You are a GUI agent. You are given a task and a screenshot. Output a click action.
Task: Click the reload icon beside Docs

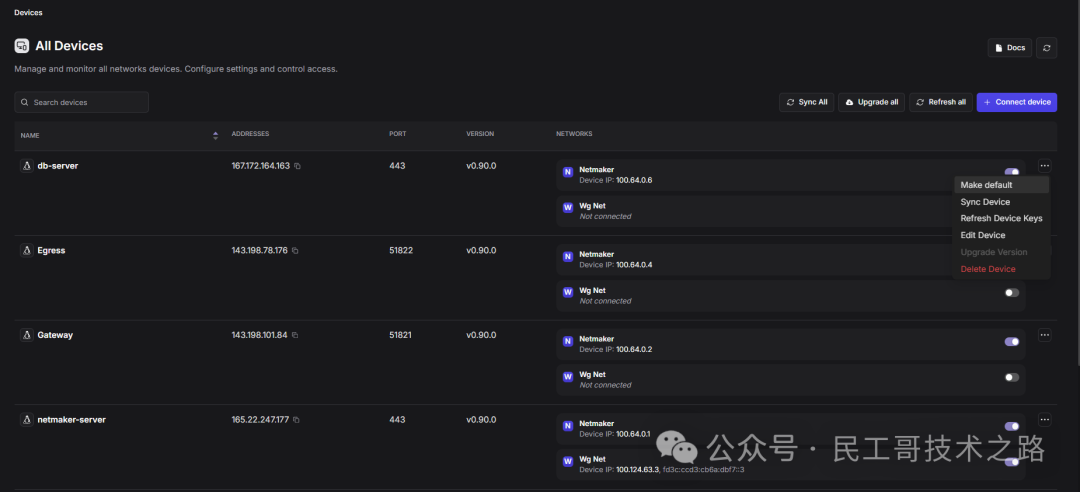(x=1046, y=48)
